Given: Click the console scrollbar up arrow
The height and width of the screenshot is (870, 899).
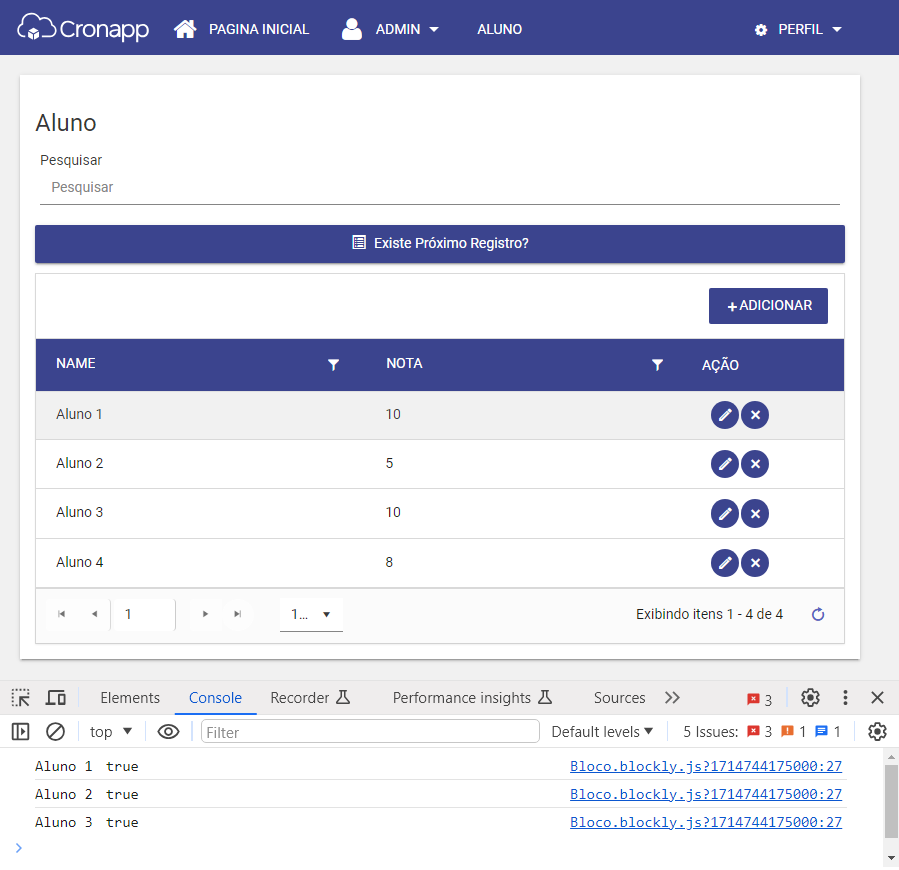Looking at the screenshot, I should [891, 757].
